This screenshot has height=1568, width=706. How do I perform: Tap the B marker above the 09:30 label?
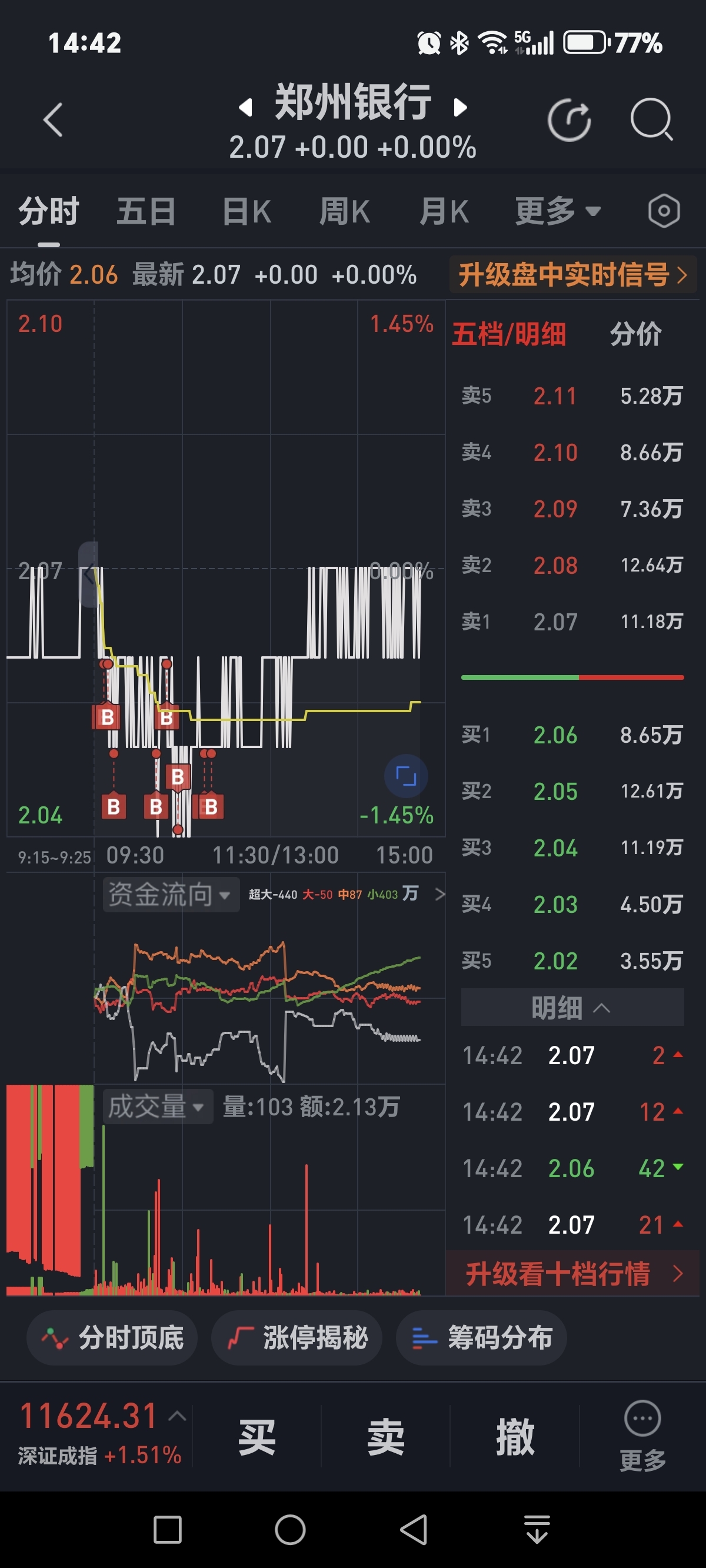point(113,806)
